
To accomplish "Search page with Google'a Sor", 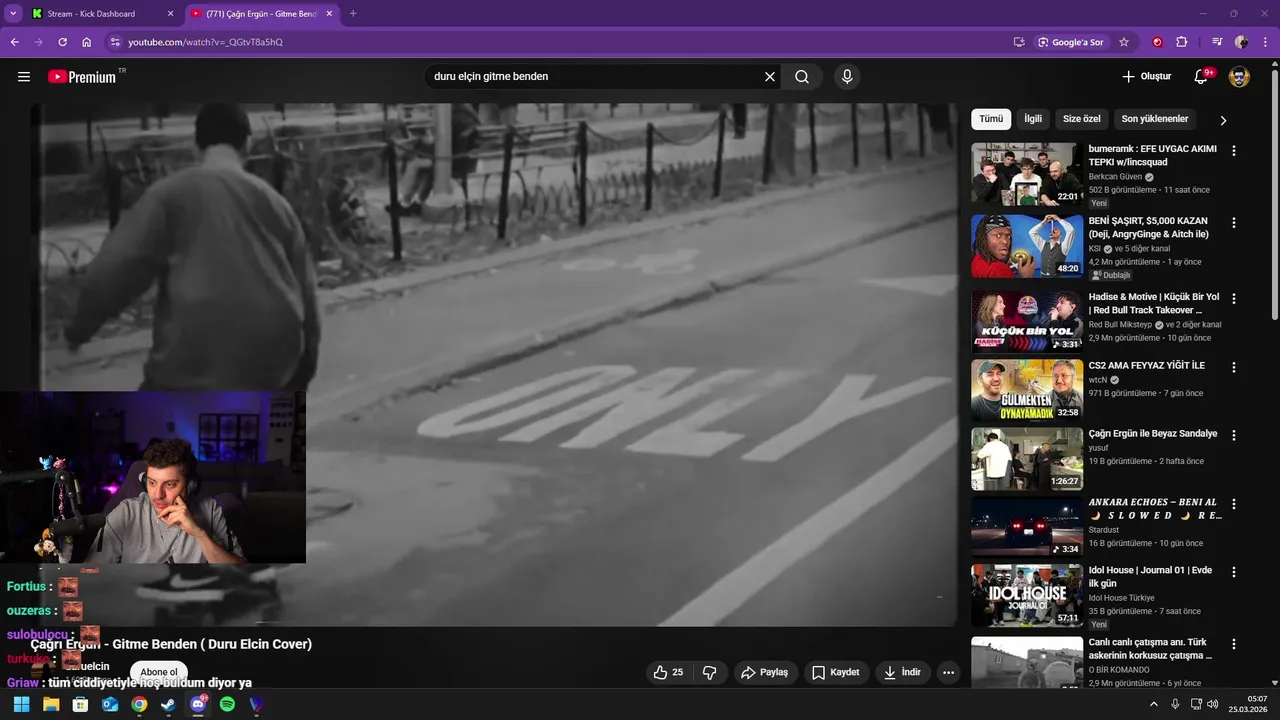I will point(1071,42).
